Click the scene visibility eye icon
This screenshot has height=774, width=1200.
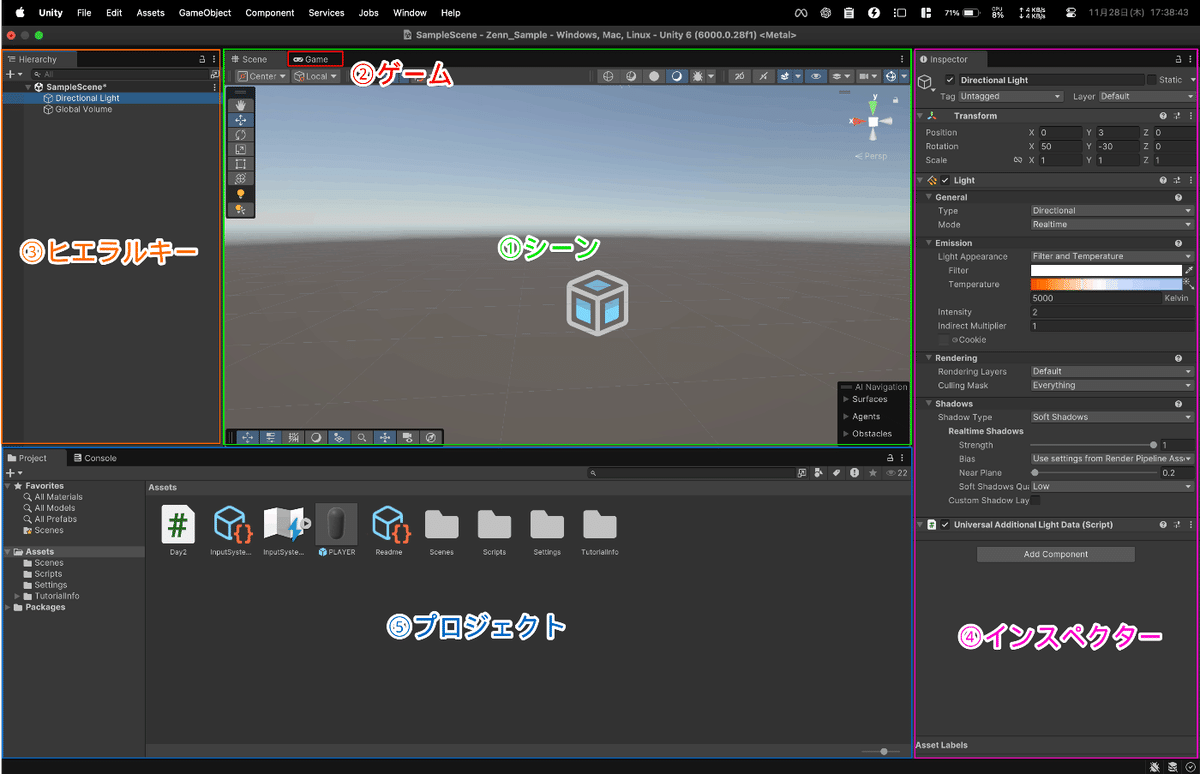[x=816, y=76]
